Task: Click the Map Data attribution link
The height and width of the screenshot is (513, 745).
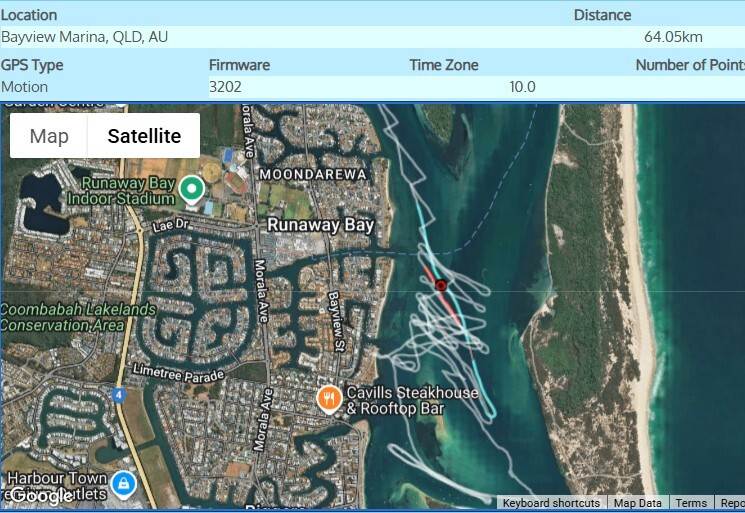Action: click(x=637, y=503)
